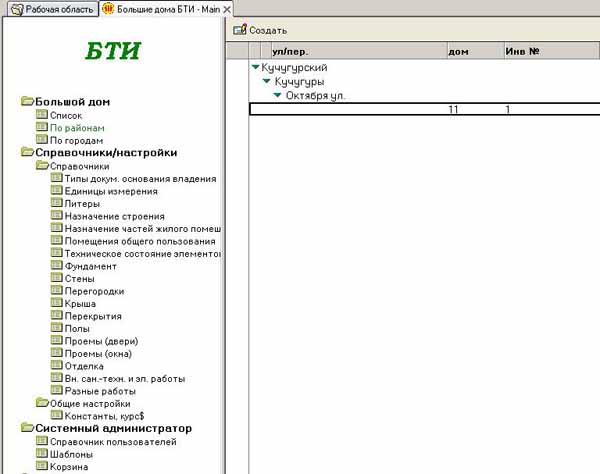Click the icon beside Типы докум. основания владения

point(57,178)
